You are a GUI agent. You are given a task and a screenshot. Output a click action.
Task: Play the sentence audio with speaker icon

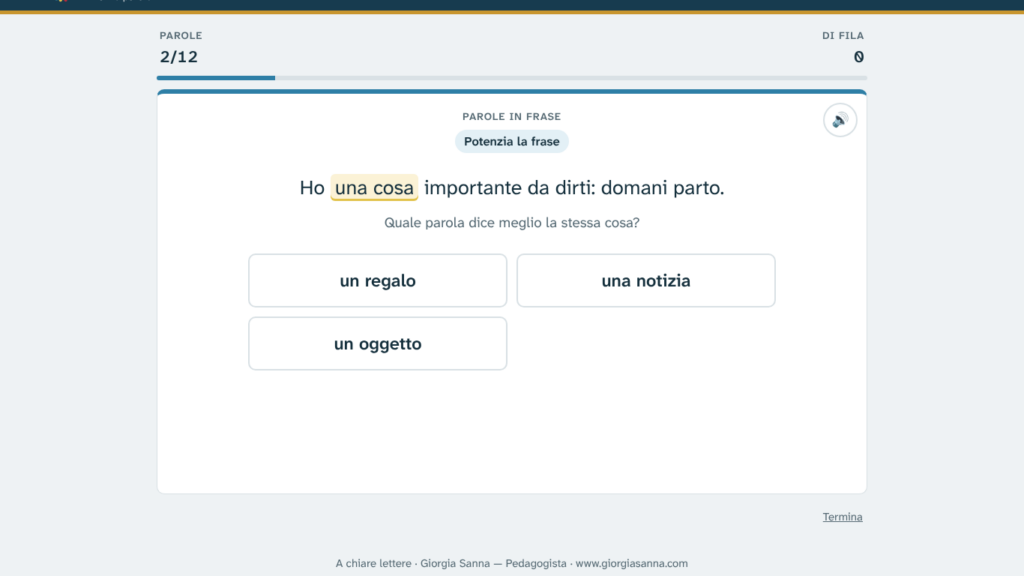click(x=839, y=120)
